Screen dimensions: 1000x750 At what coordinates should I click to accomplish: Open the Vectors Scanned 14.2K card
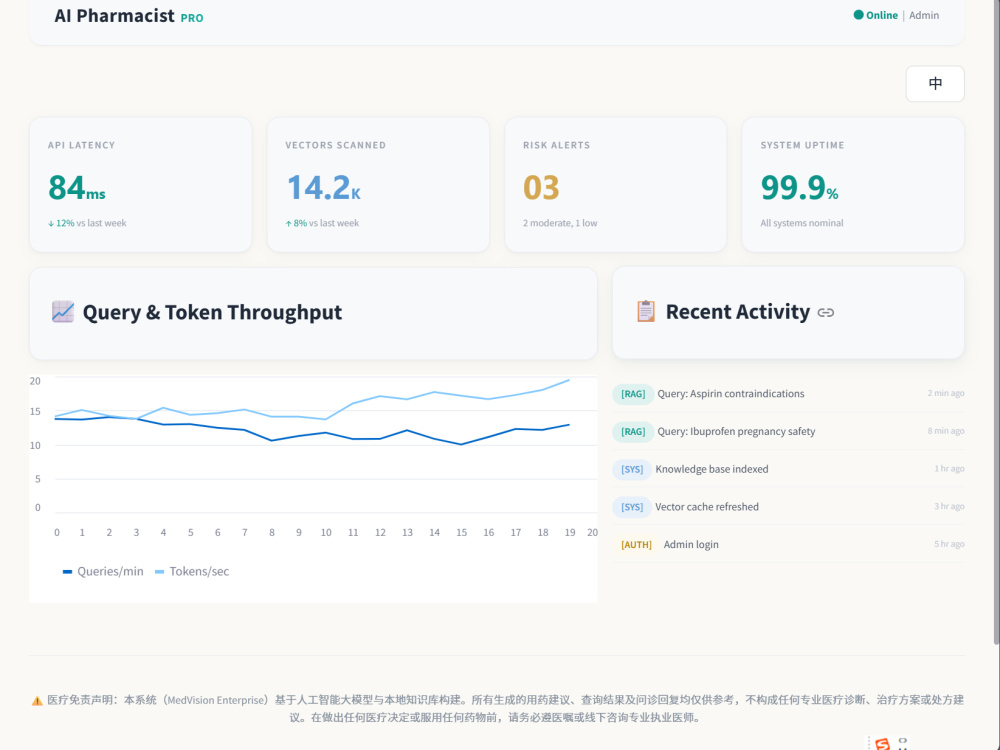[378, 184]
